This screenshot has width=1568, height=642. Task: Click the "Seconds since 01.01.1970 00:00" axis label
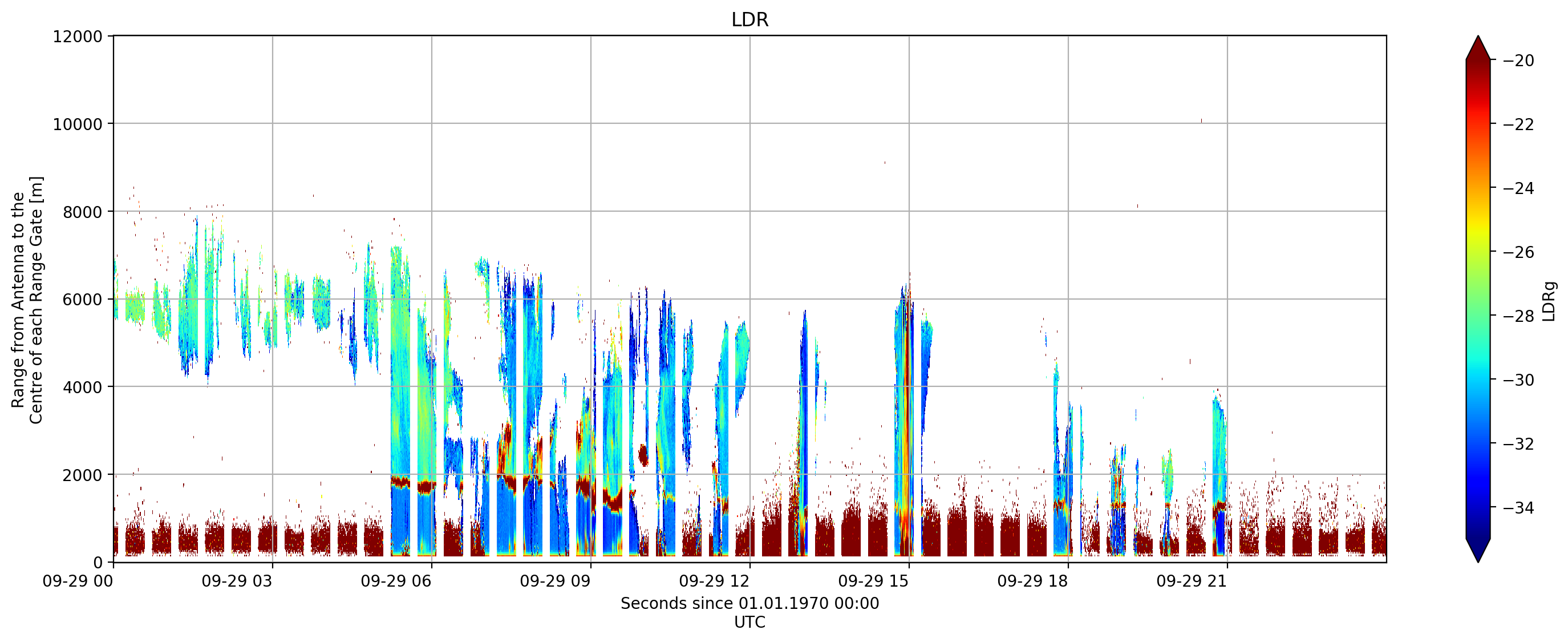click(749, 604)
